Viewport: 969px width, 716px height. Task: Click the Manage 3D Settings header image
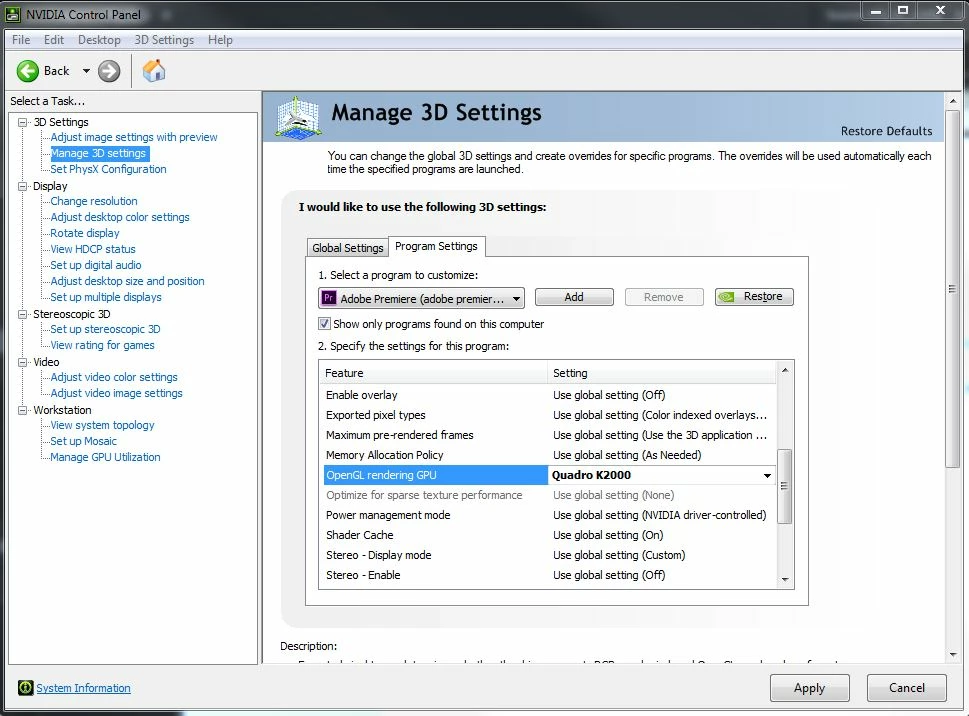tap(298, 116)
